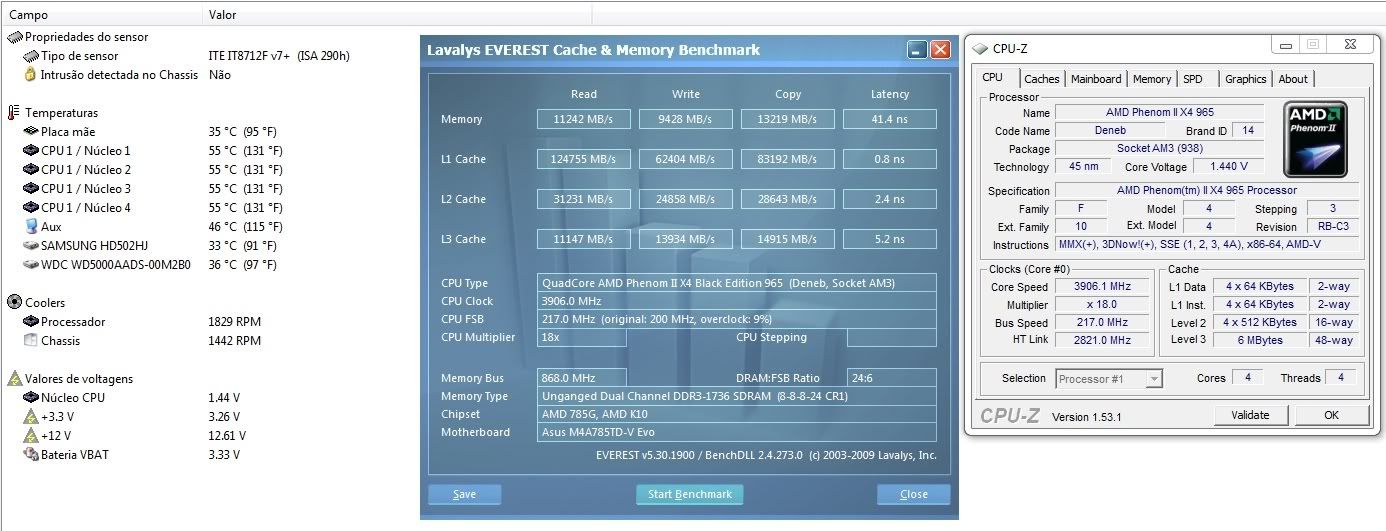Screen dimensions: 1386x531
Task: Click the Valor column header
Action: tap(398, 14)
